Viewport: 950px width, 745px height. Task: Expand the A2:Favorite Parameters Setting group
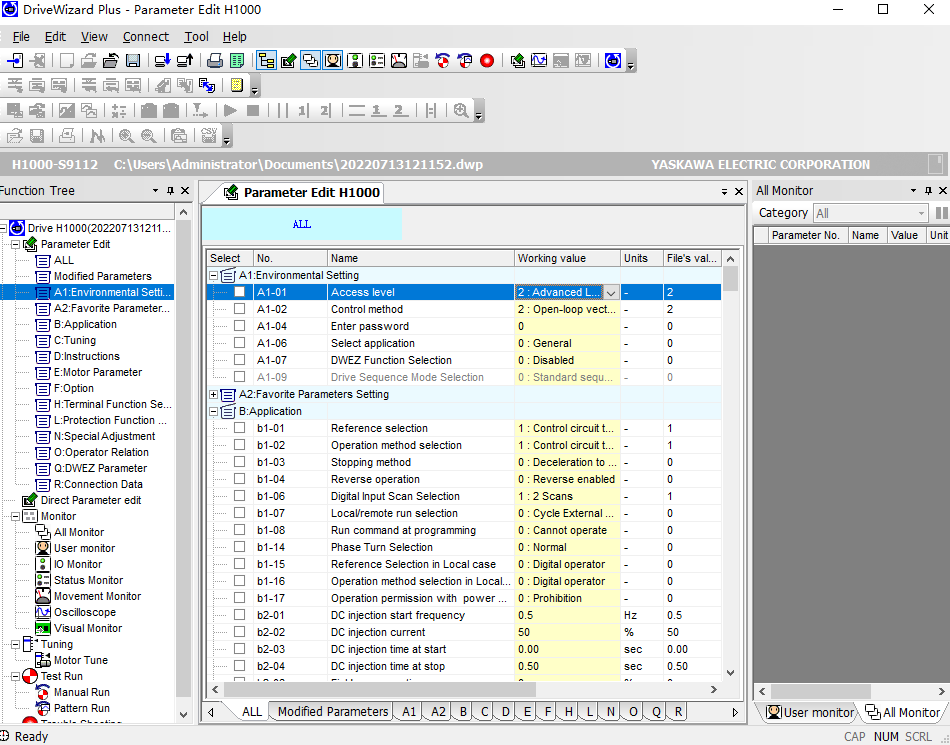pos(213,394)
